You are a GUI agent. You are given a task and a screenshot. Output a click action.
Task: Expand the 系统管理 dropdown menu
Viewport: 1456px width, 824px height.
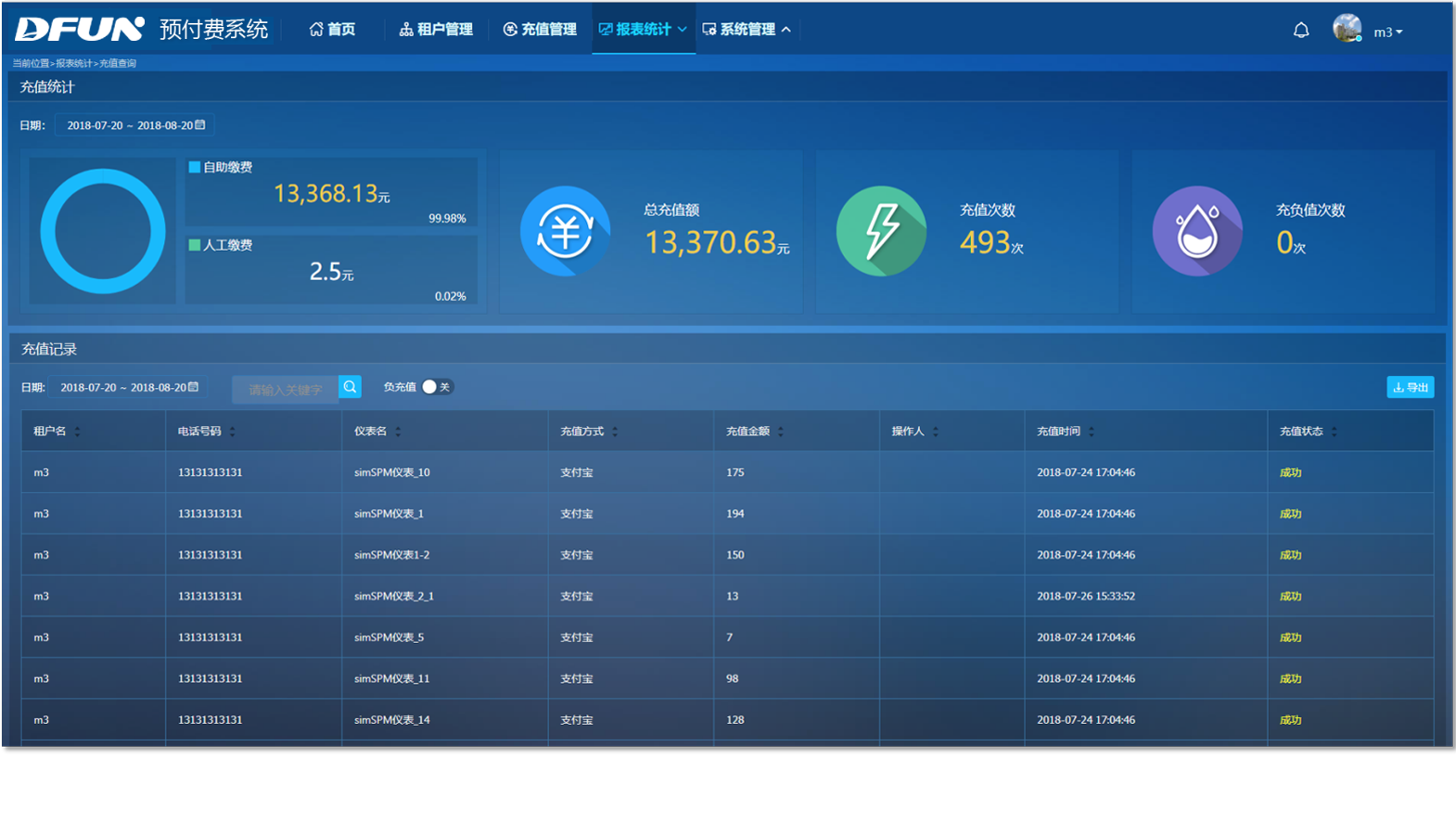point(747,30)
